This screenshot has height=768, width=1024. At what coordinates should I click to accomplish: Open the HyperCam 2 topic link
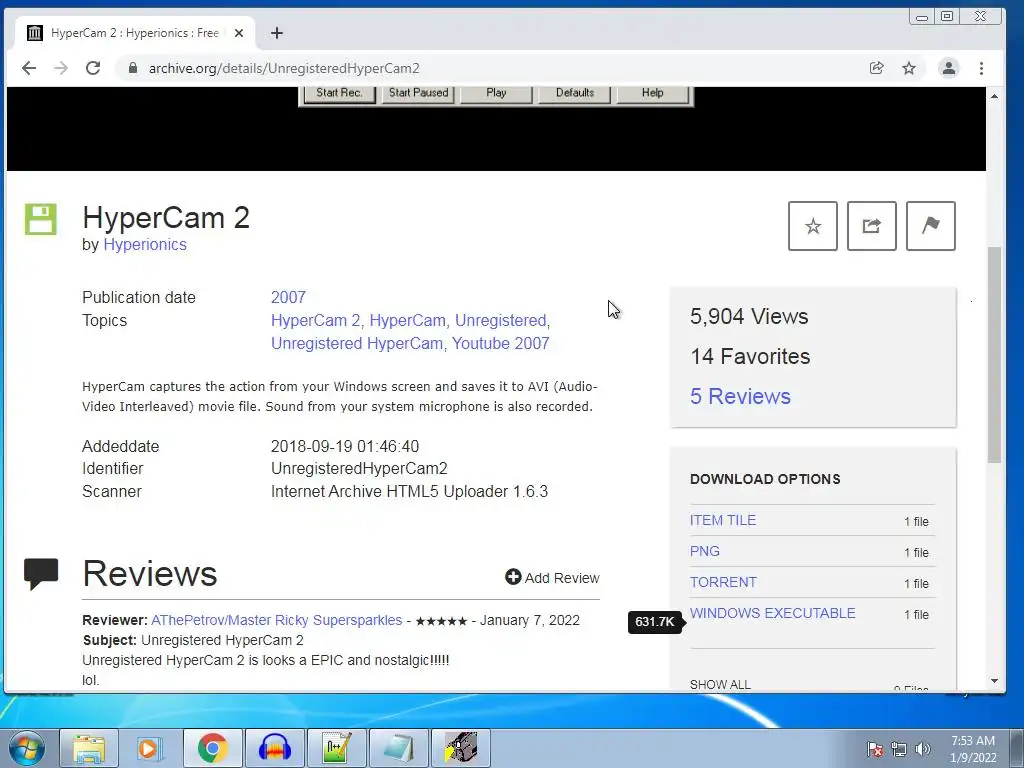[x=315, y=321]
